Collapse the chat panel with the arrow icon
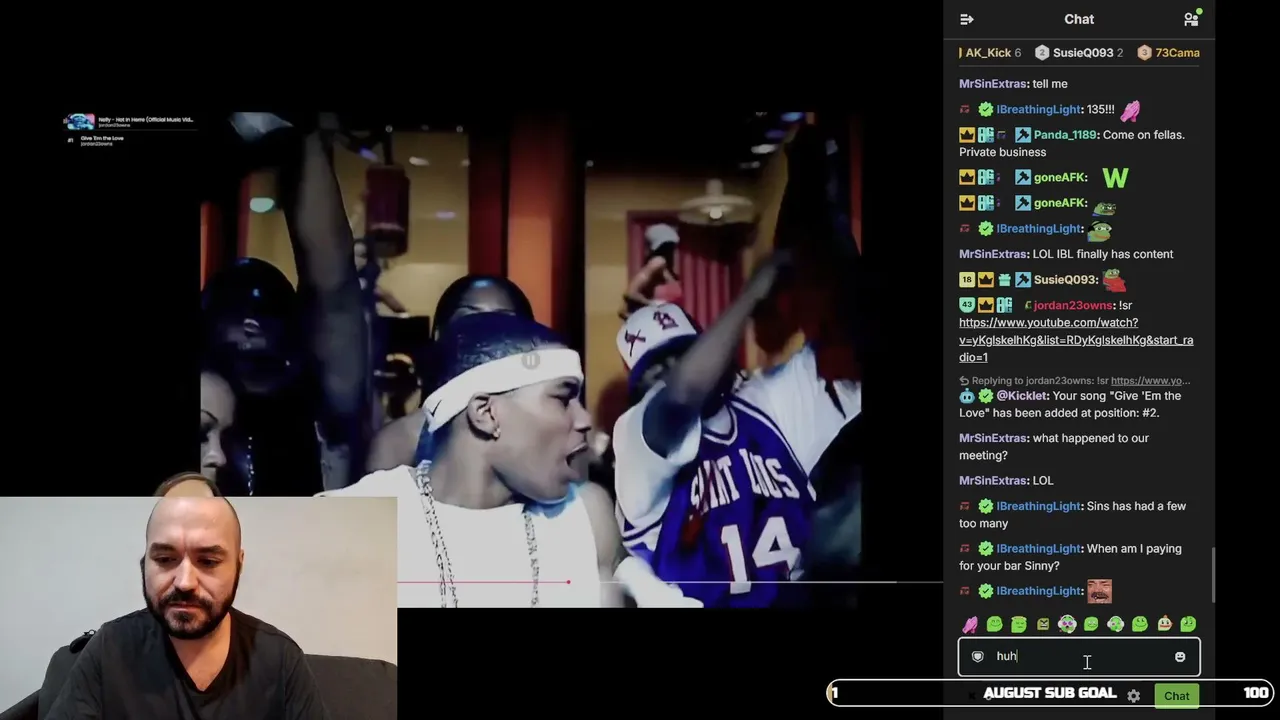This screenshot has width=1280, height=720. click(x=966, y=19)
